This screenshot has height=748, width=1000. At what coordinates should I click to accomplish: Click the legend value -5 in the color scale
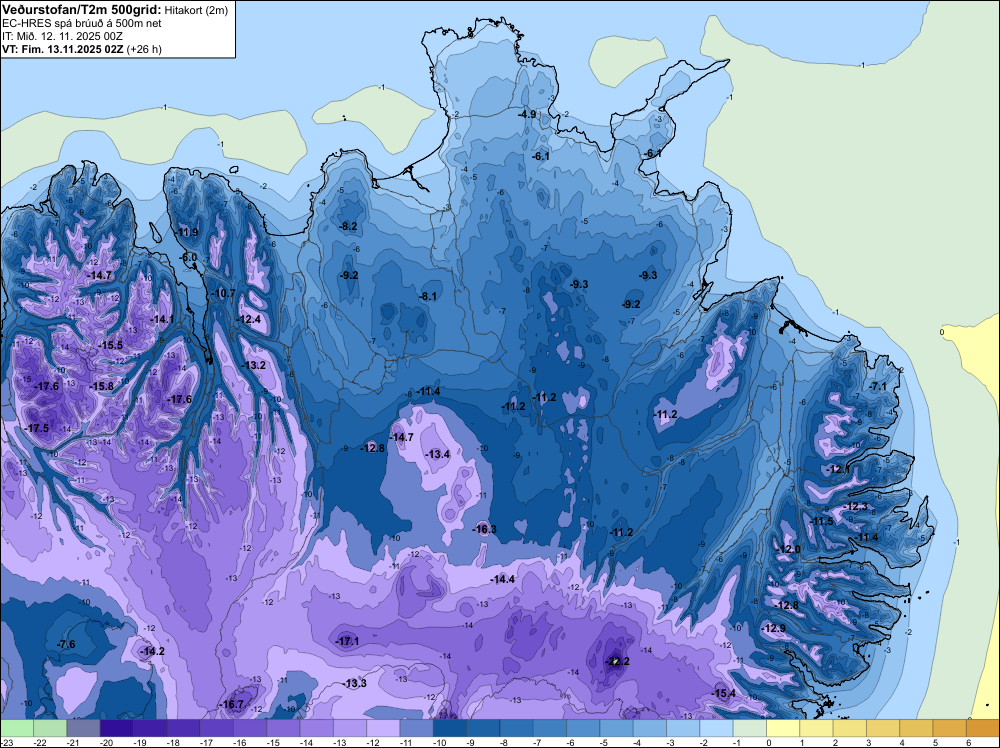pos(603,742)
